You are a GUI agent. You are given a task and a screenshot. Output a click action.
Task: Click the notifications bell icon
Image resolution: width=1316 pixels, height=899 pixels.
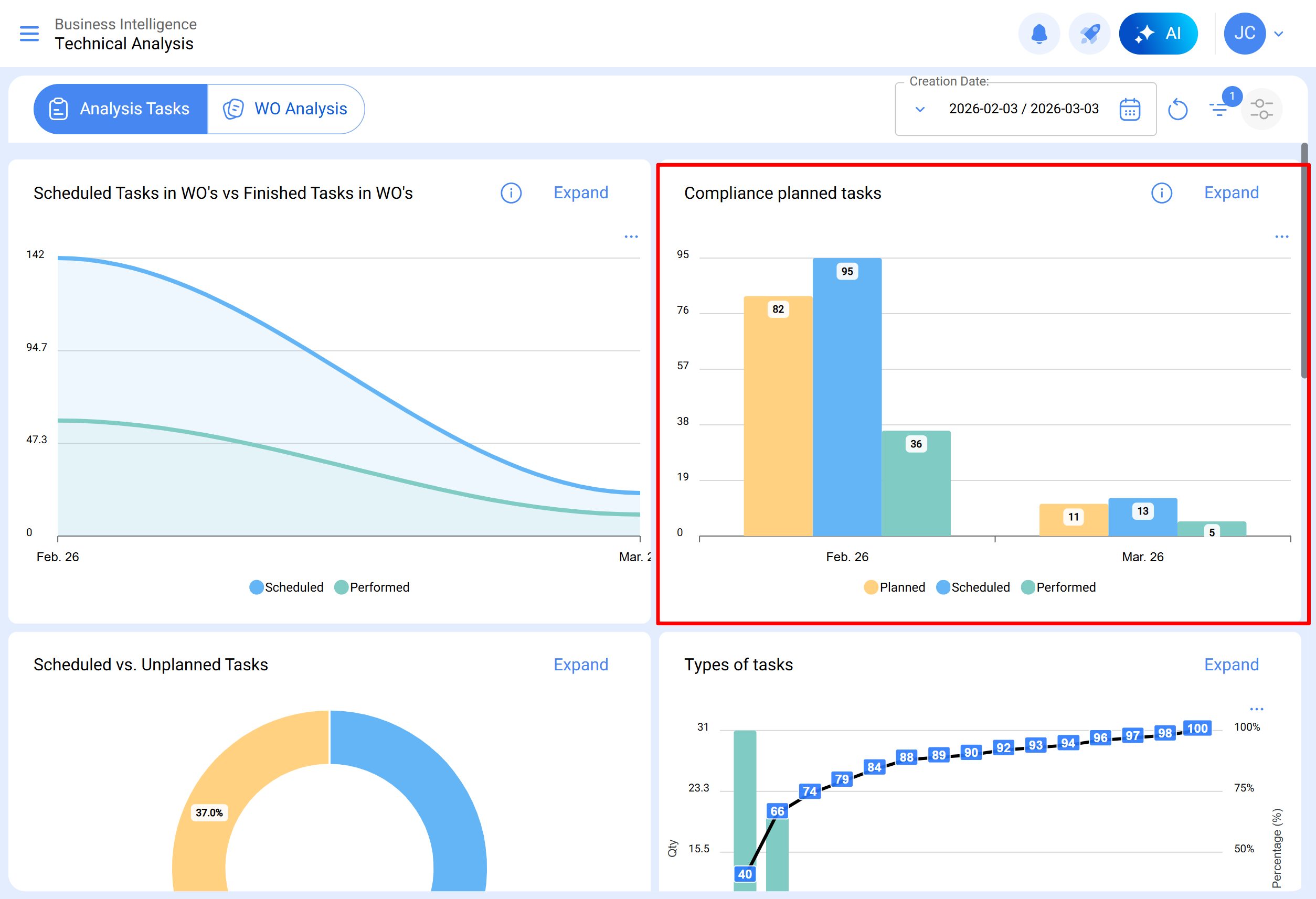coord(1038,34)
